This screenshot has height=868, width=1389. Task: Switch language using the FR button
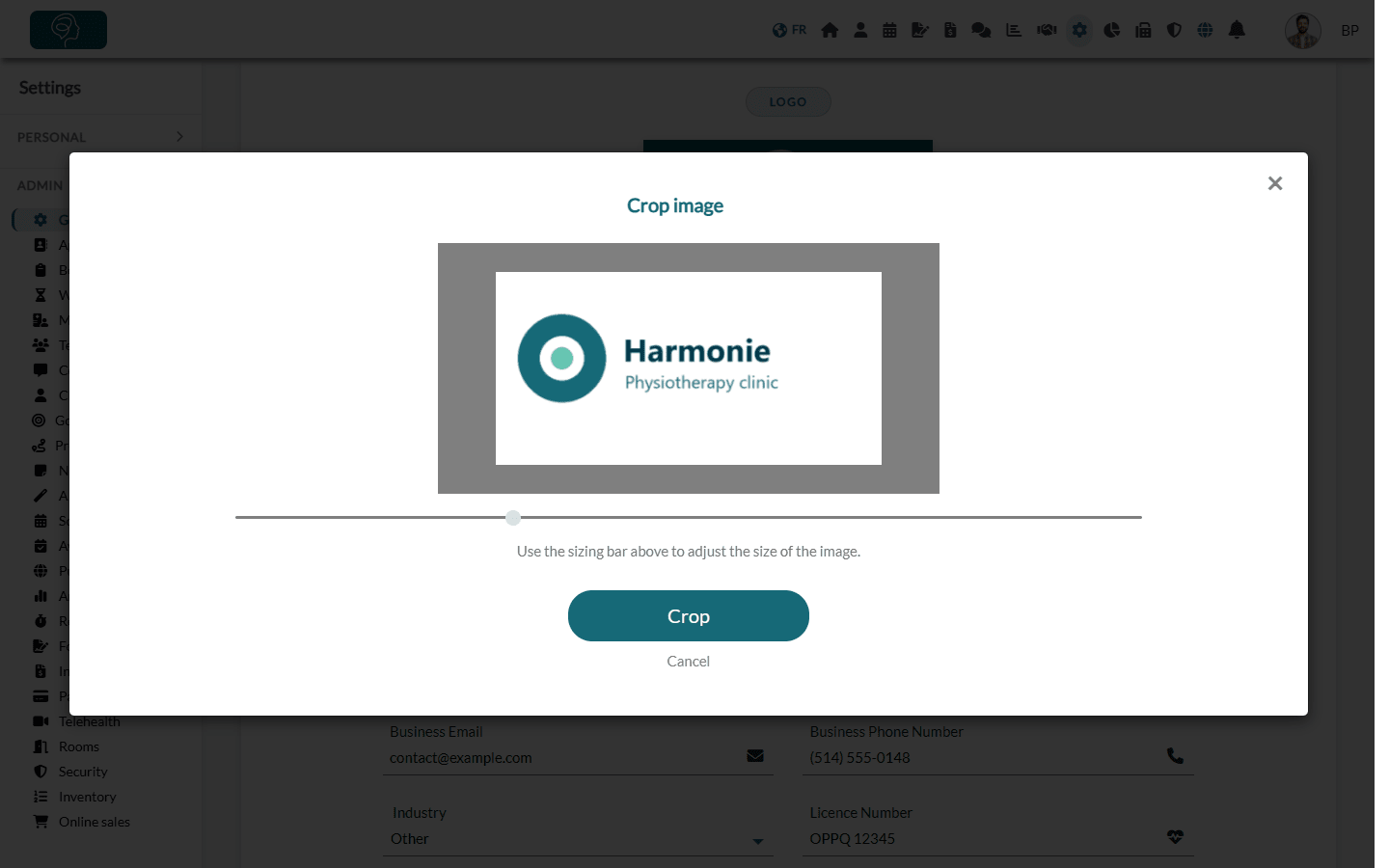pyautogui.click(x=790, y=30)
